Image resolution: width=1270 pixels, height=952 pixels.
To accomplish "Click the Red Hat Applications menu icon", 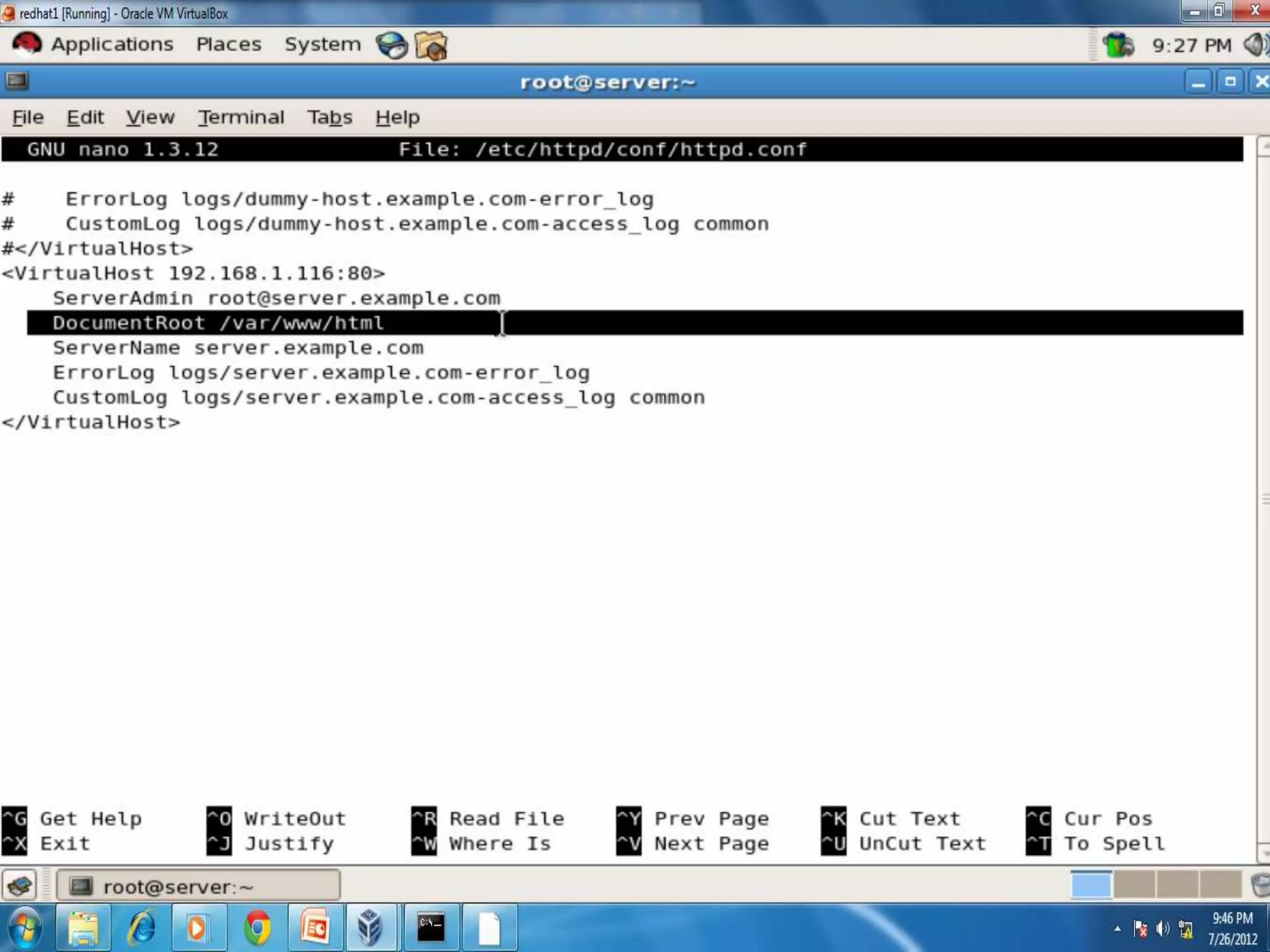I will pos(27,45).
